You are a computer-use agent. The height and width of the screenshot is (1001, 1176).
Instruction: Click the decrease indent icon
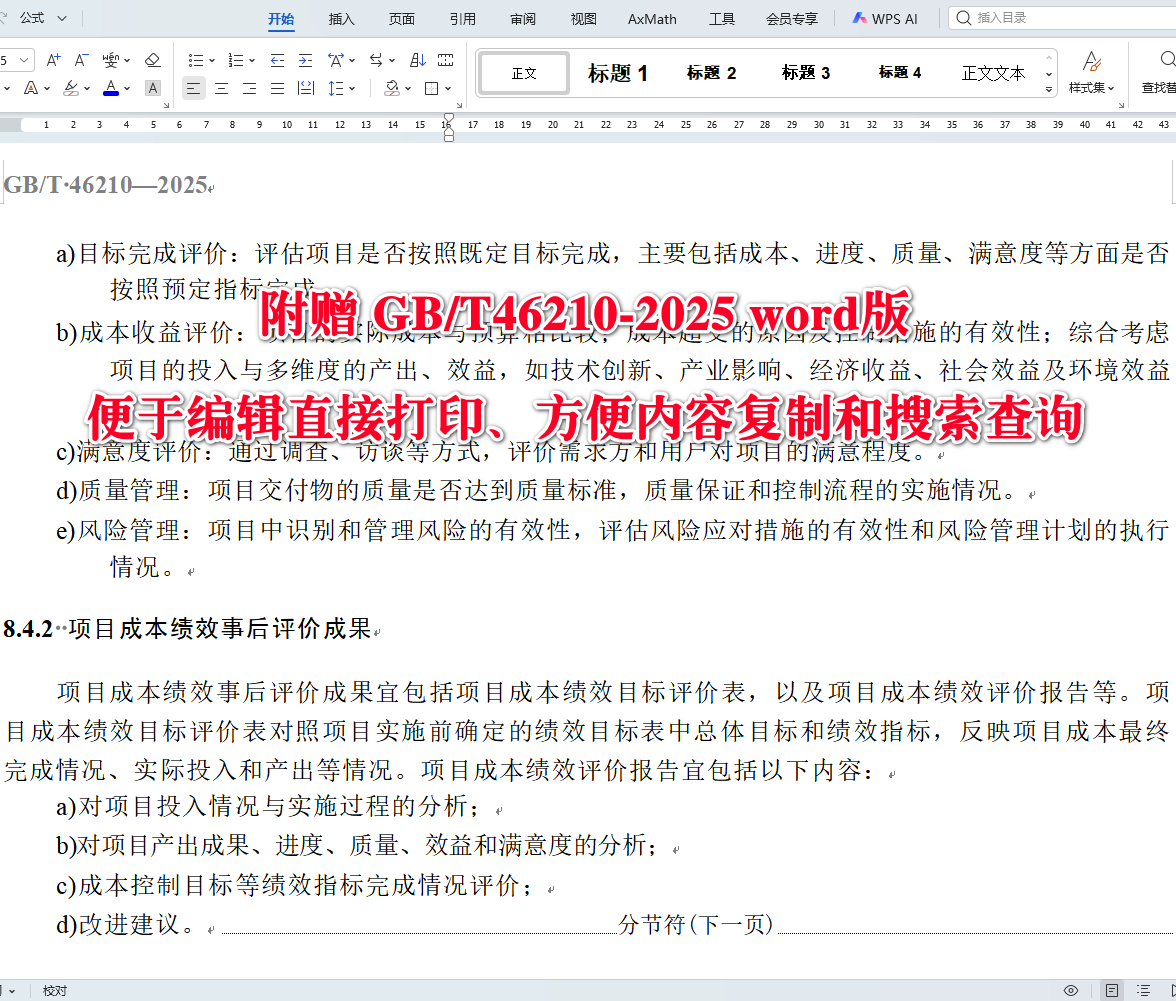click(x=277, y=60)
